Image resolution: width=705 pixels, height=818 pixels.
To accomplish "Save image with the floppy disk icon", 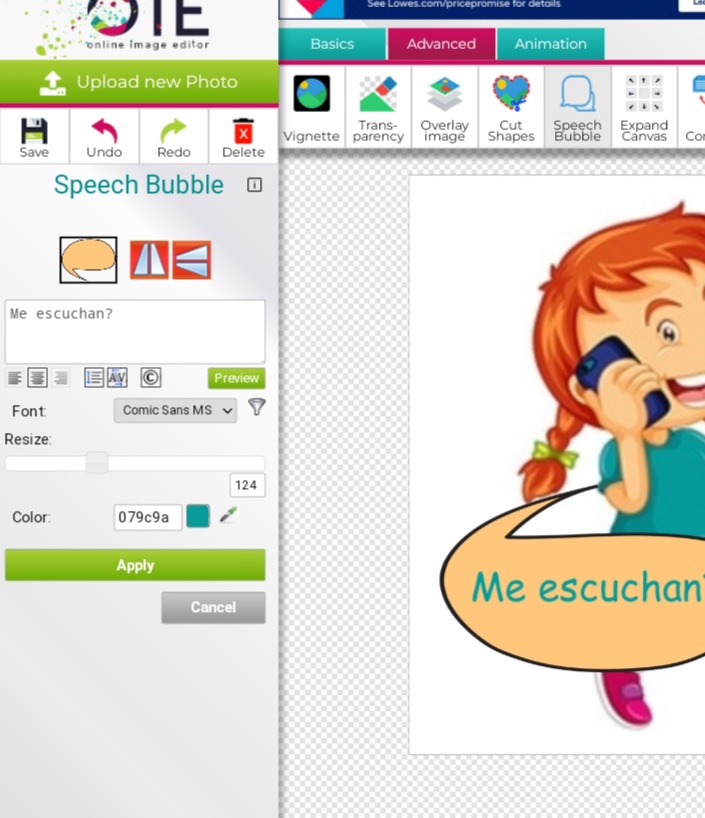I will coord(34,136).
